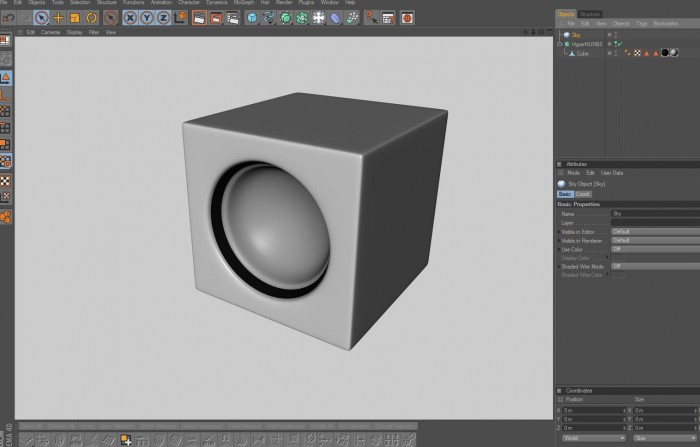Render the active view clapperboard icon
Screen dimensions: 700x447
coord(199,18)
